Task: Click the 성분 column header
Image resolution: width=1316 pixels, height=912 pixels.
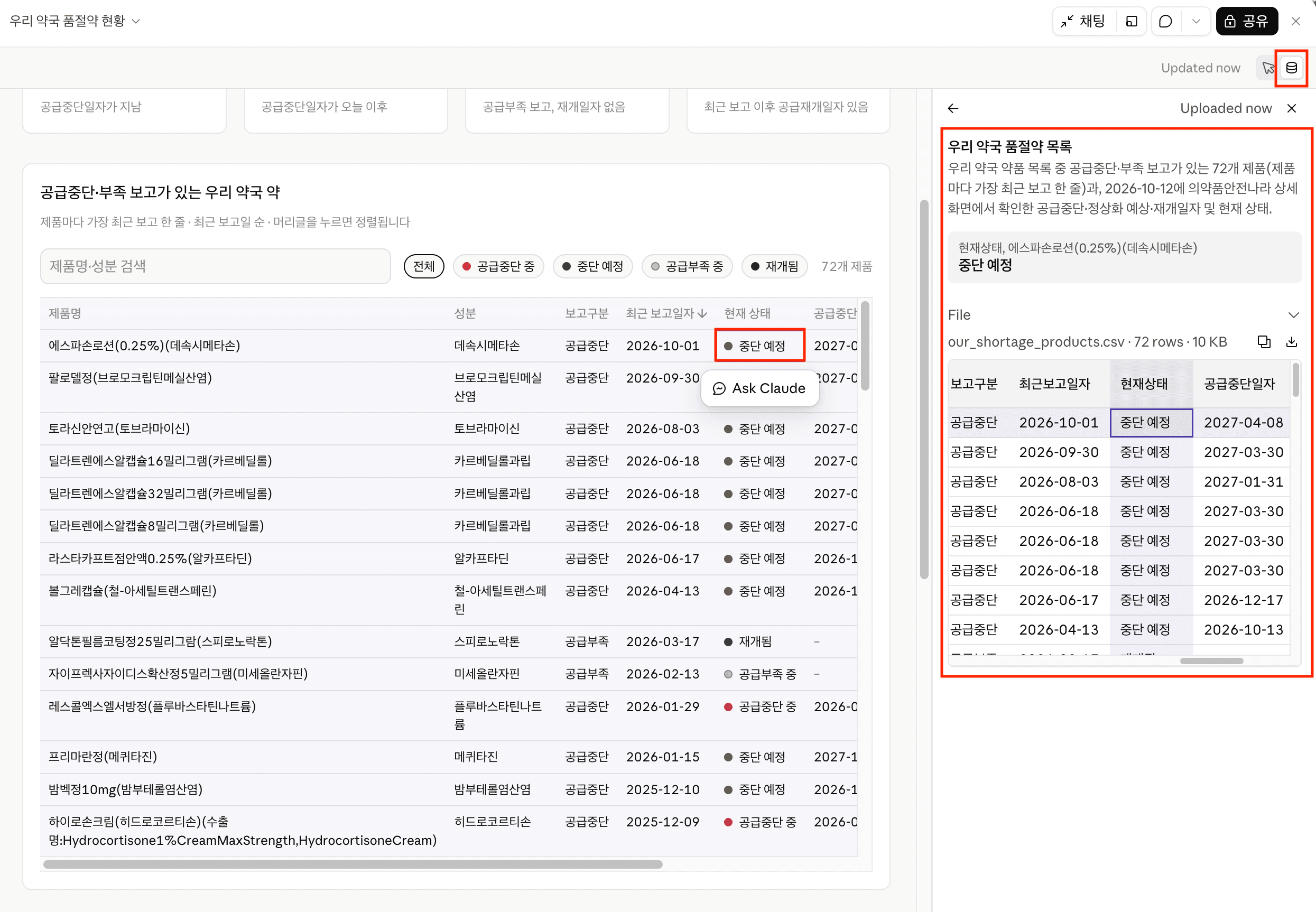Action: tap(465, 313)
